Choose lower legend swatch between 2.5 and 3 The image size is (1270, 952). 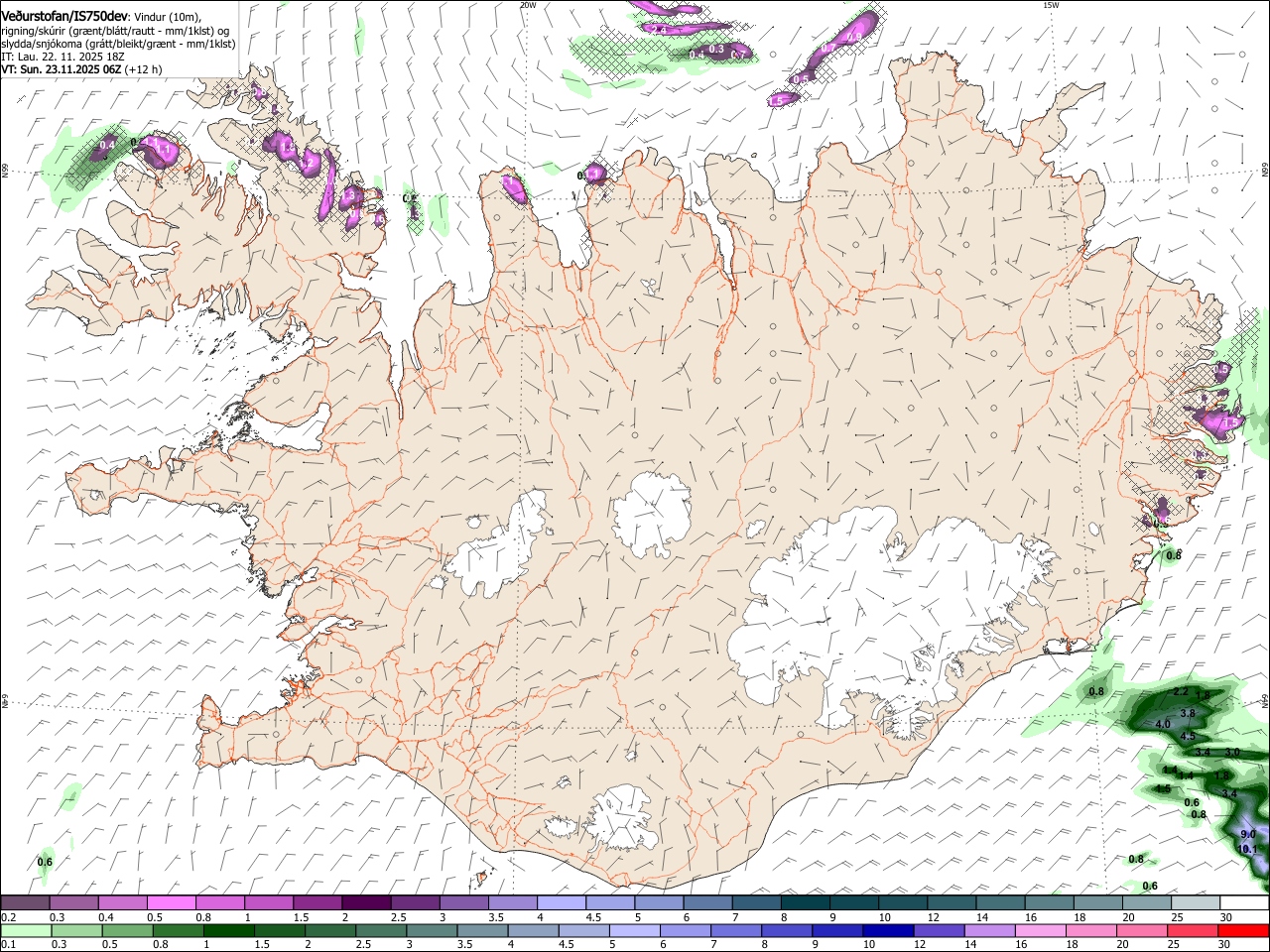pyautogui.click(x=381, y=930)
